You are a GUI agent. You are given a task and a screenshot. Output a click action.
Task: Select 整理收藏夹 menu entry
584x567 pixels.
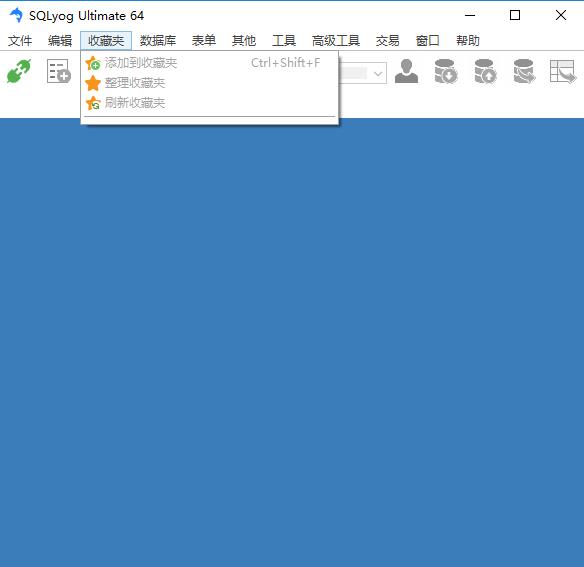[x=210, y=83]
